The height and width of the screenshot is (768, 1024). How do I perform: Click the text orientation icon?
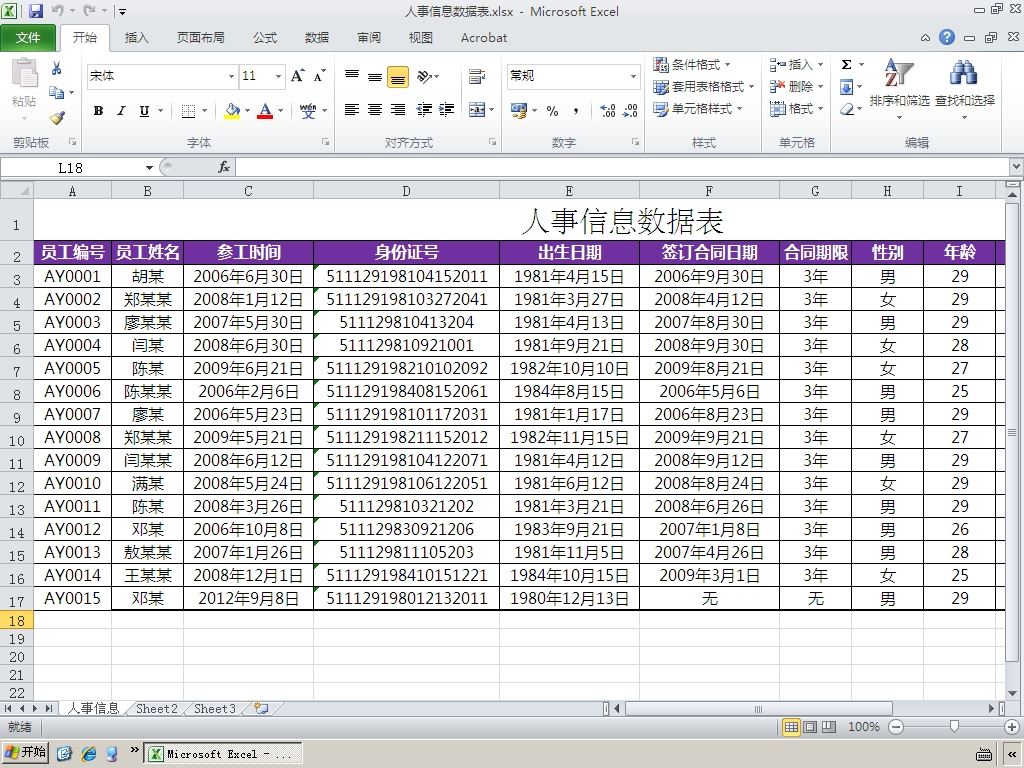(x=425, y=76)
